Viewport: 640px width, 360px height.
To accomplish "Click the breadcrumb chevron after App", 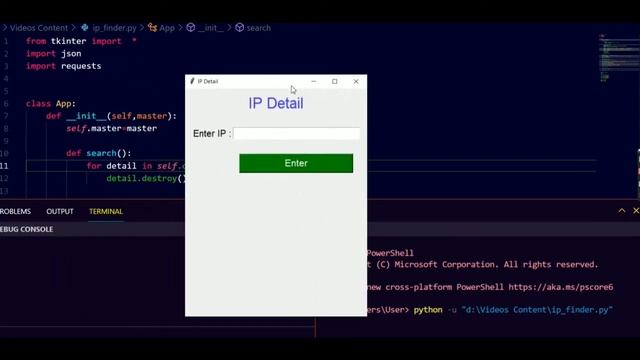I will (180, 28).
